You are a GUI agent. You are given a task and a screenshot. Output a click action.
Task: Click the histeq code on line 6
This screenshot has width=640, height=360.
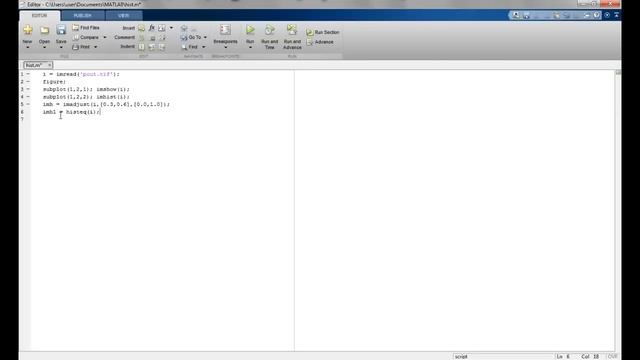click(71, 112)
